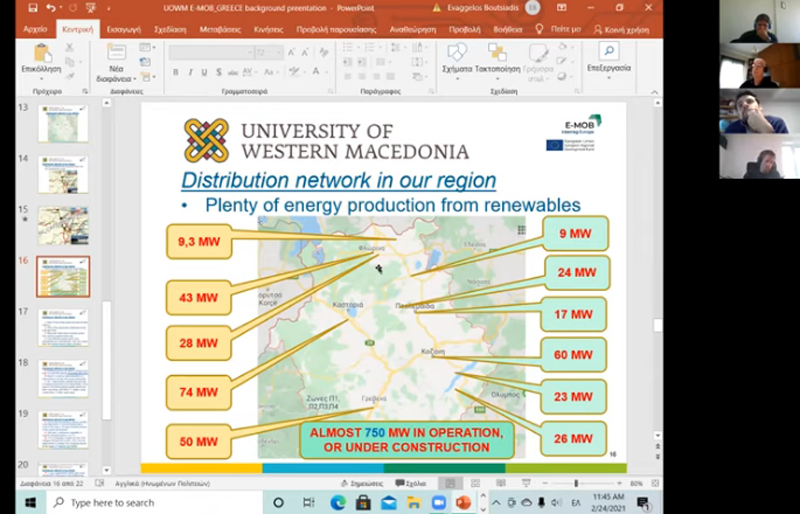Image resolution: width=800 pixels, height=514 pixels.
Task: Select slide 19 thumbnail
Action: coord(63,430)
